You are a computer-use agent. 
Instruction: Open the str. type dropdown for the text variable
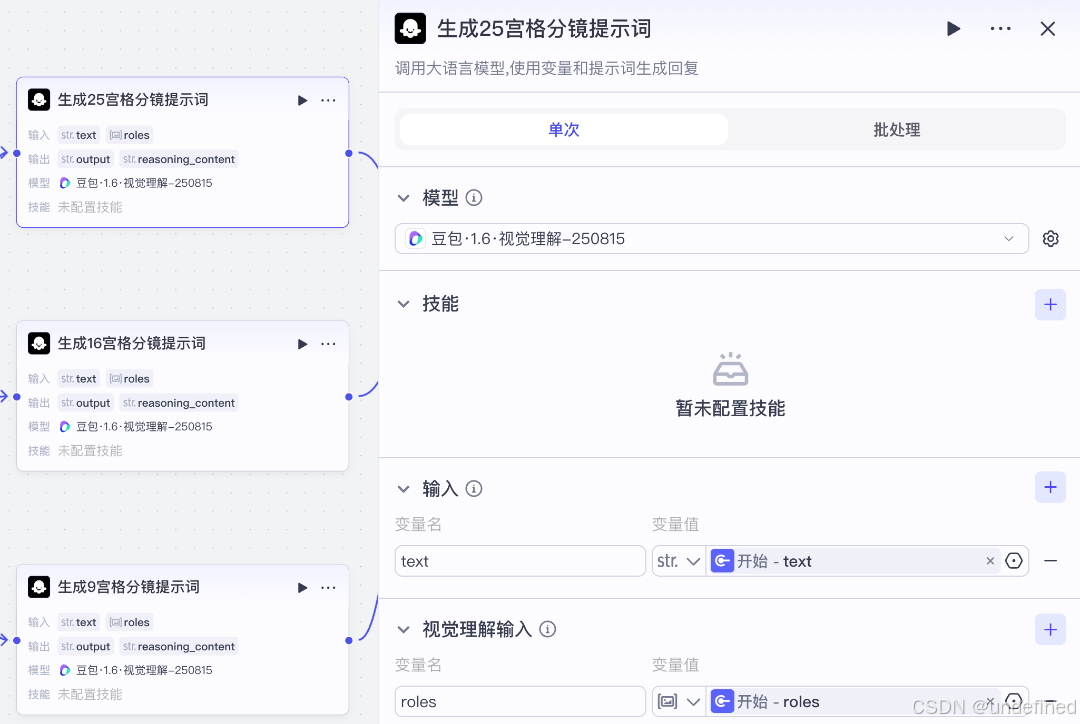tap(678, 561)
